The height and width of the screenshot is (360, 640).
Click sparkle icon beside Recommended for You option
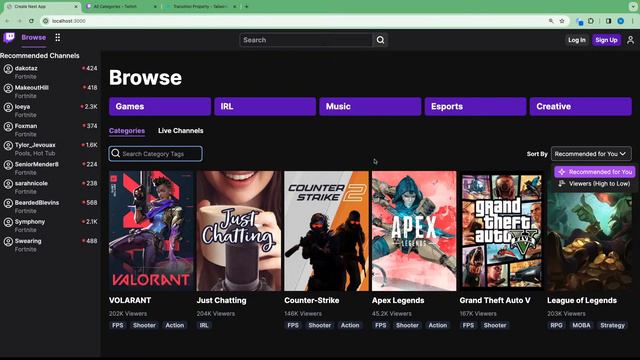(x=562, y=172)
